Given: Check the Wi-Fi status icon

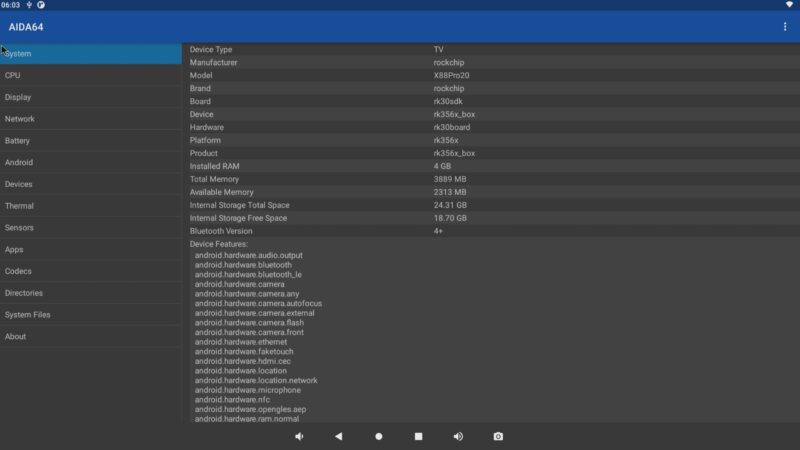Looking at the screenshot, I should tap(789, 5).
